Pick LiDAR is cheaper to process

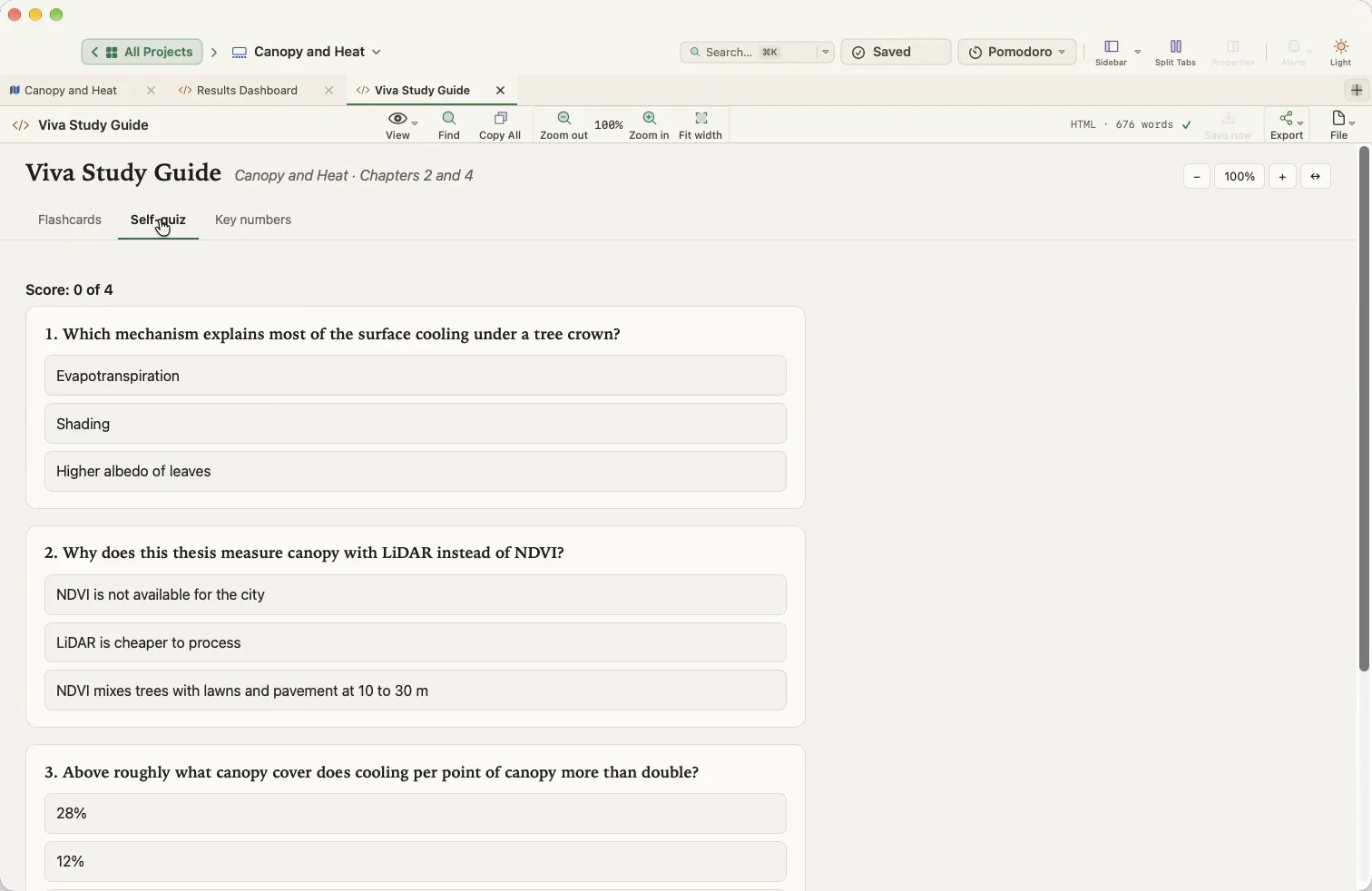point(416,642)
